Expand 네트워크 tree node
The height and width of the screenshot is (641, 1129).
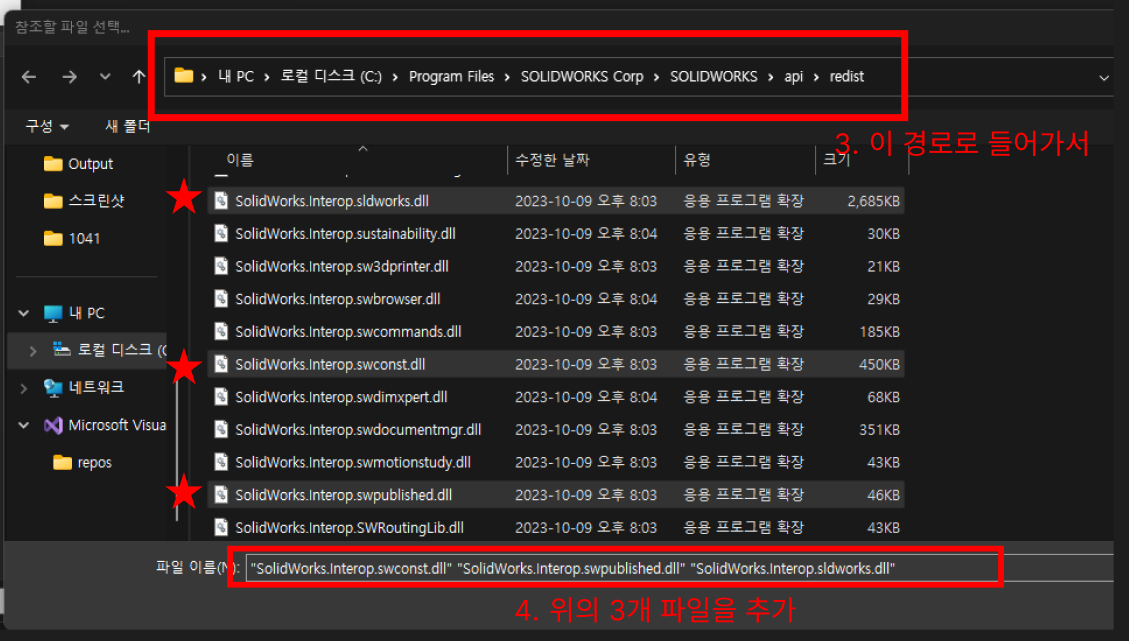pyautogui.click(x=24, y=388)
